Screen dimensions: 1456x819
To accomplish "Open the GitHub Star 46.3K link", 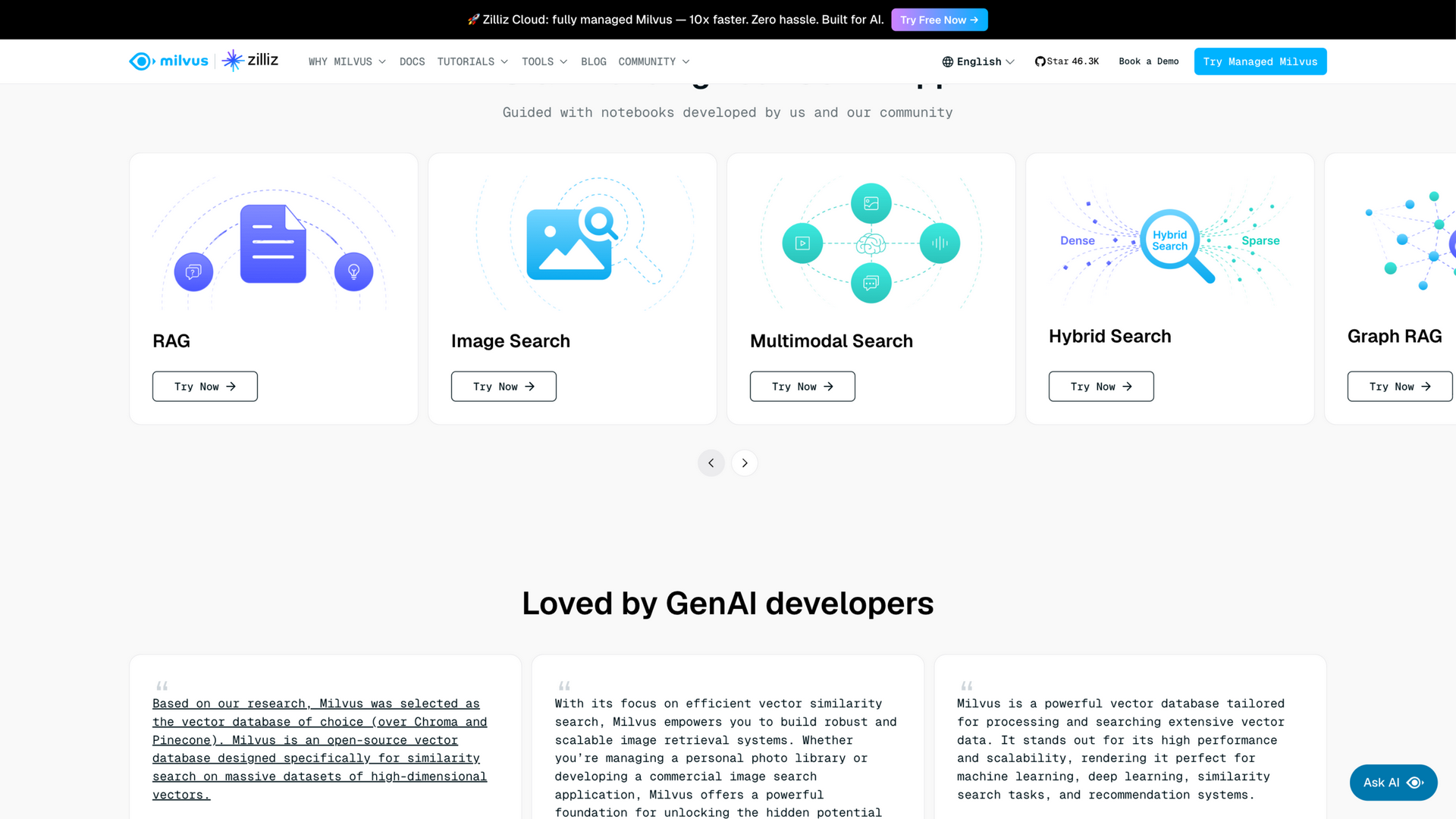I will click(x=1066, y=61).
